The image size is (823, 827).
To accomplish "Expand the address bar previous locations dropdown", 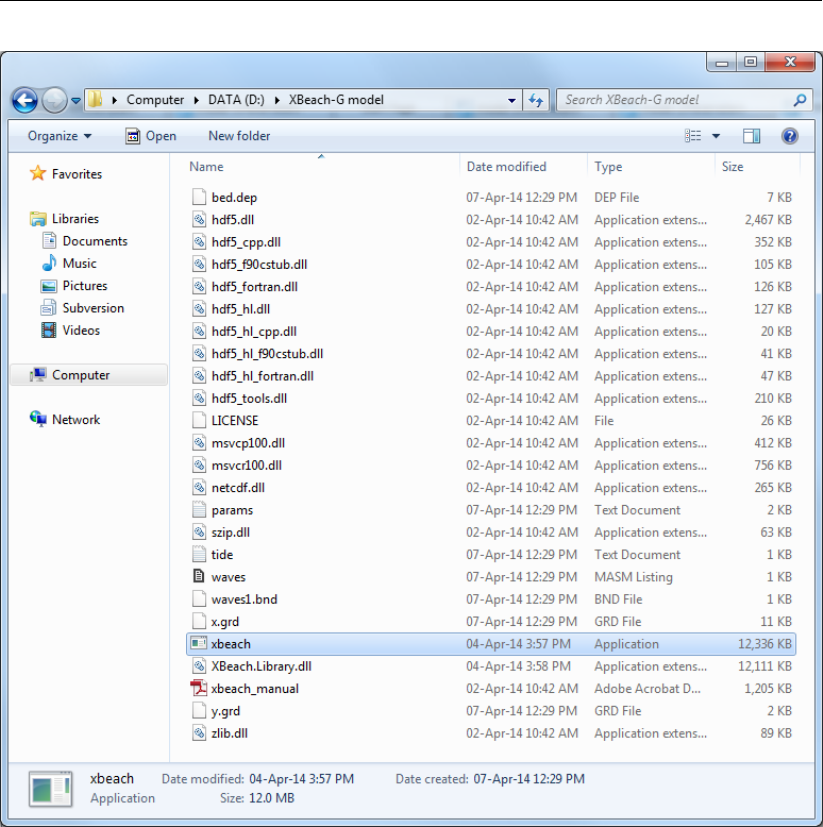I will pos(511,100).
